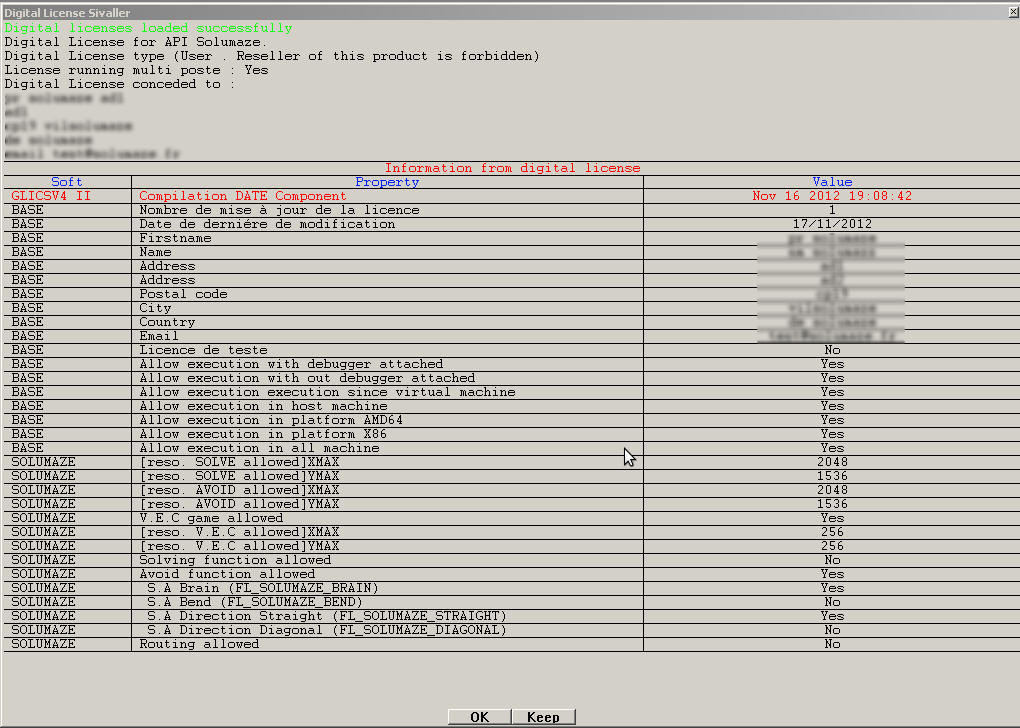Click the Property column header
Image resolution: width=1020 pixels, height=728 pixels.
pos(387,182)
